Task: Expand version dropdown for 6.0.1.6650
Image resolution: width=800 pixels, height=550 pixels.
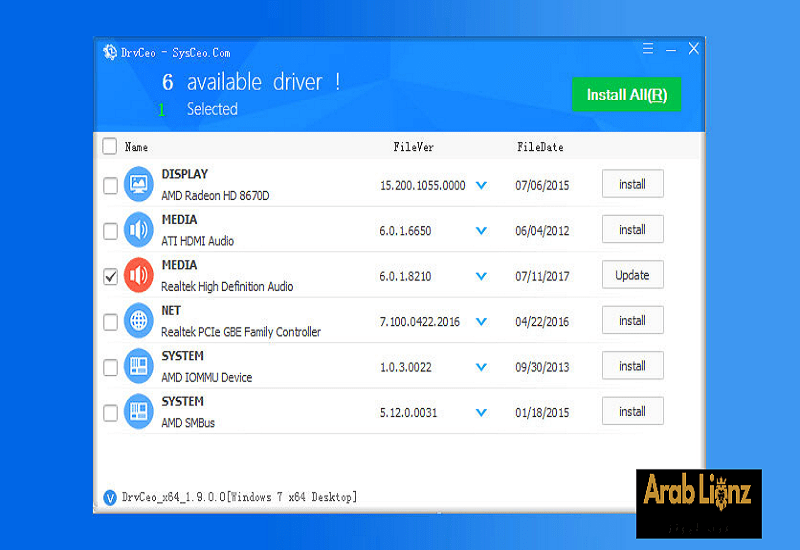Action: click(481, 231)
